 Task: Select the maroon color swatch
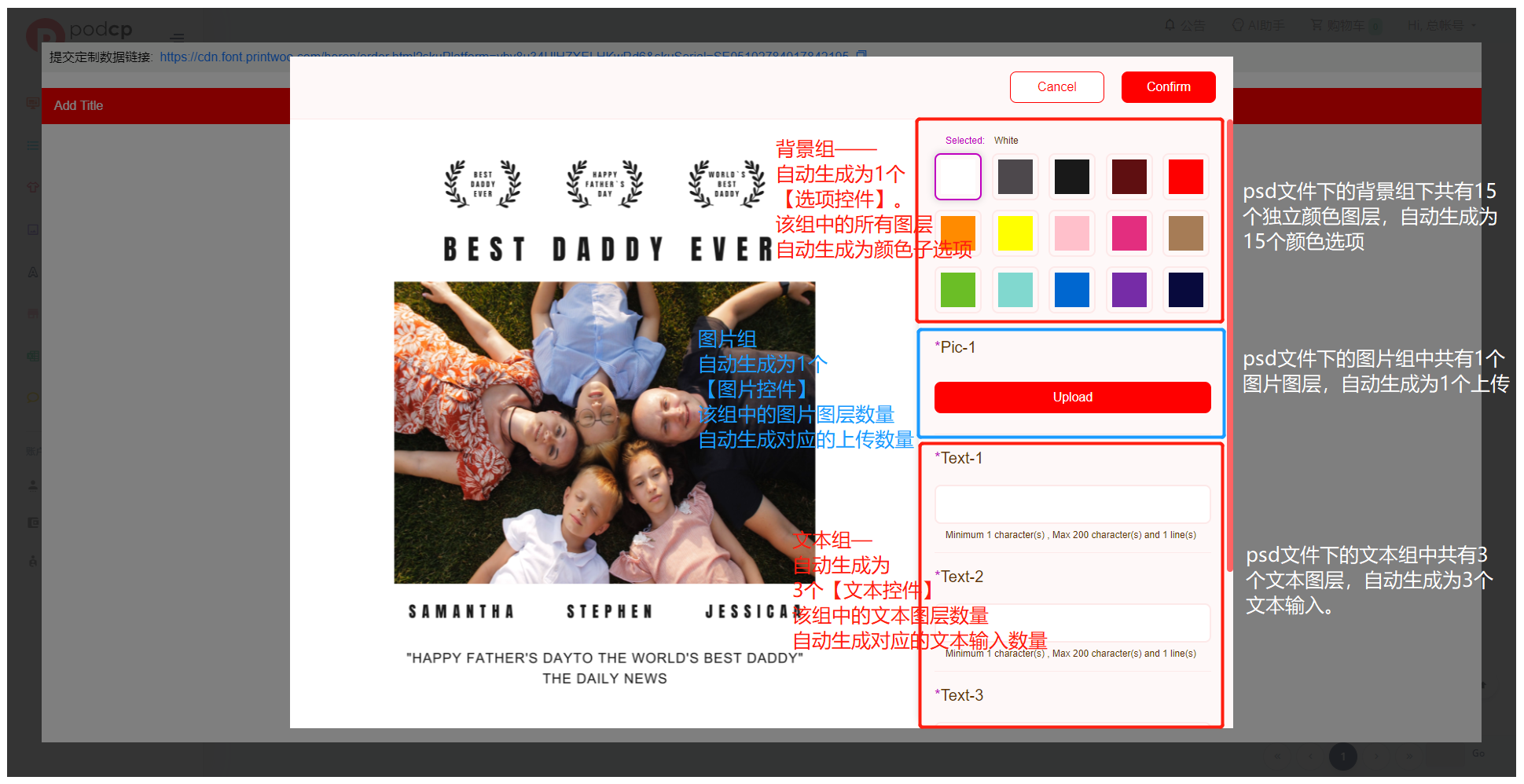point(1129,177)
